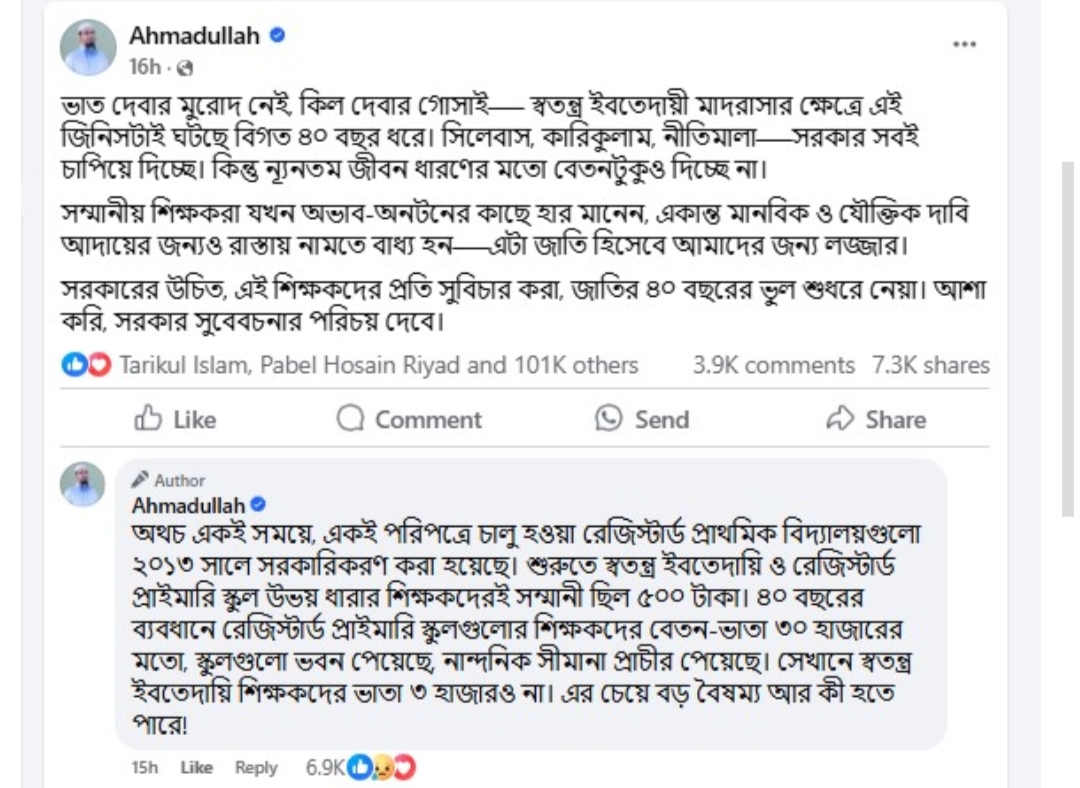The width and height of the screenshot is (1080, 788).
Task: Open the commenter's profile picture avatar
Action: tap(83, 485)
